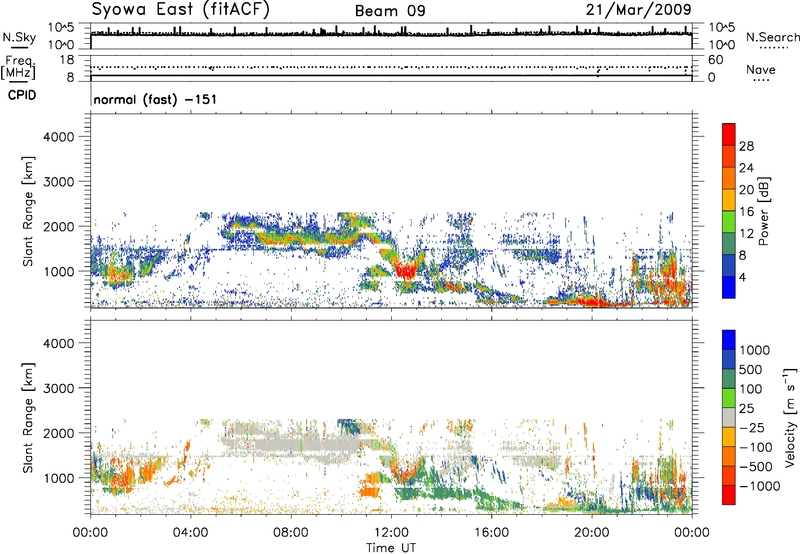Click the 'Power [dB]' colorbar label
Screen dimensions: 800x554
pyautogui.click(x=763, y=211)
